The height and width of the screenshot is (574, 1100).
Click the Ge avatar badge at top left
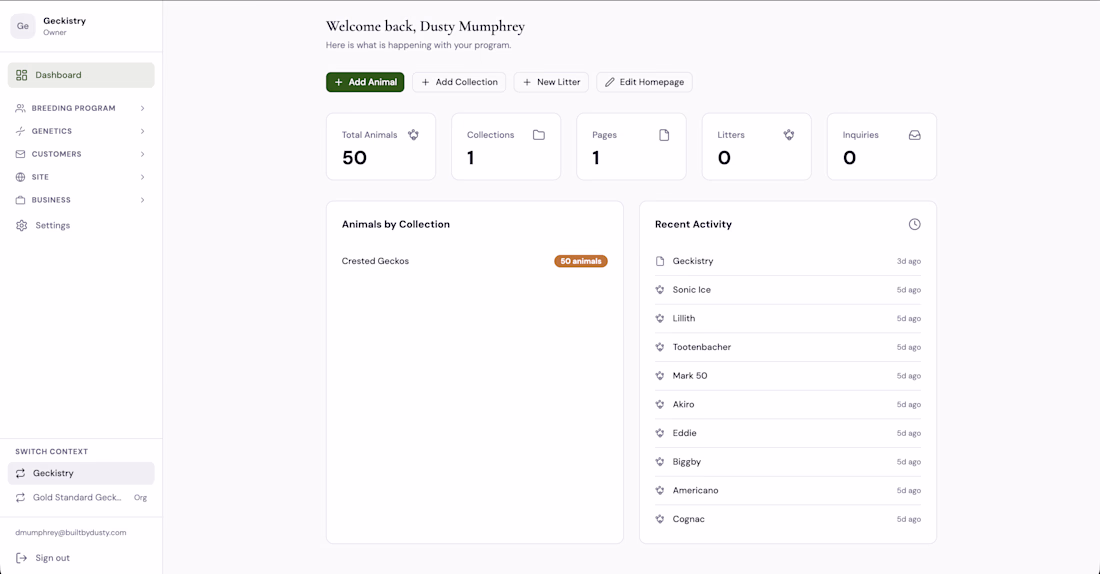[22, 26]
